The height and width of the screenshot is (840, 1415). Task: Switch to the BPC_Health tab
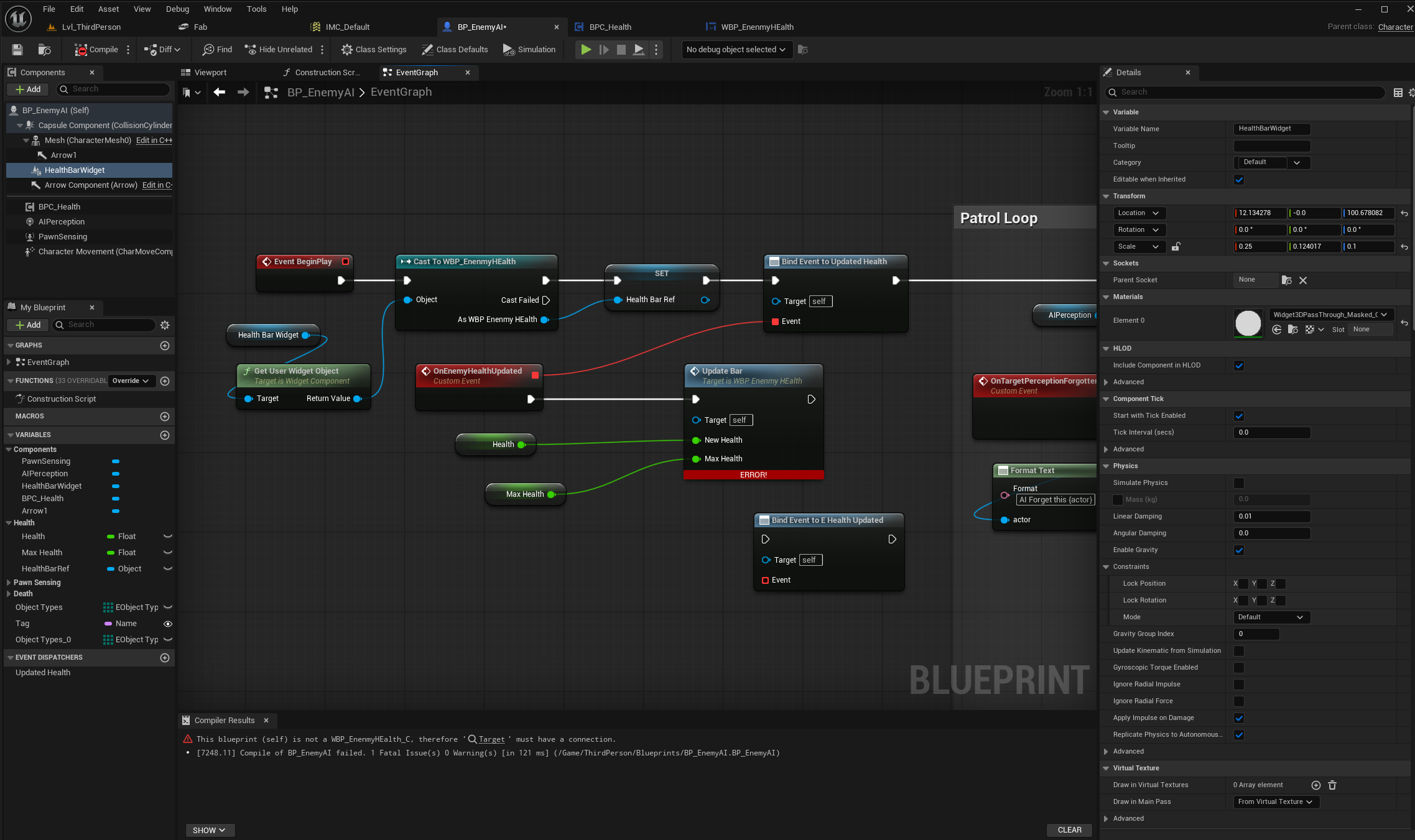(610, 27)
